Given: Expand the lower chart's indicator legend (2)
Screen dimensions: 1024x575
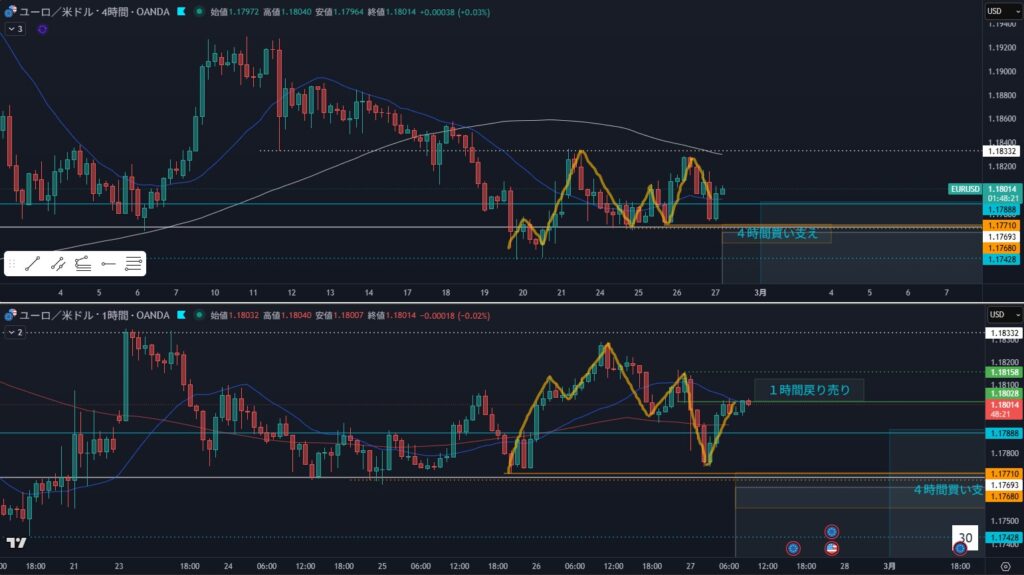Looking at the screenshot, I should pos(14,331).
